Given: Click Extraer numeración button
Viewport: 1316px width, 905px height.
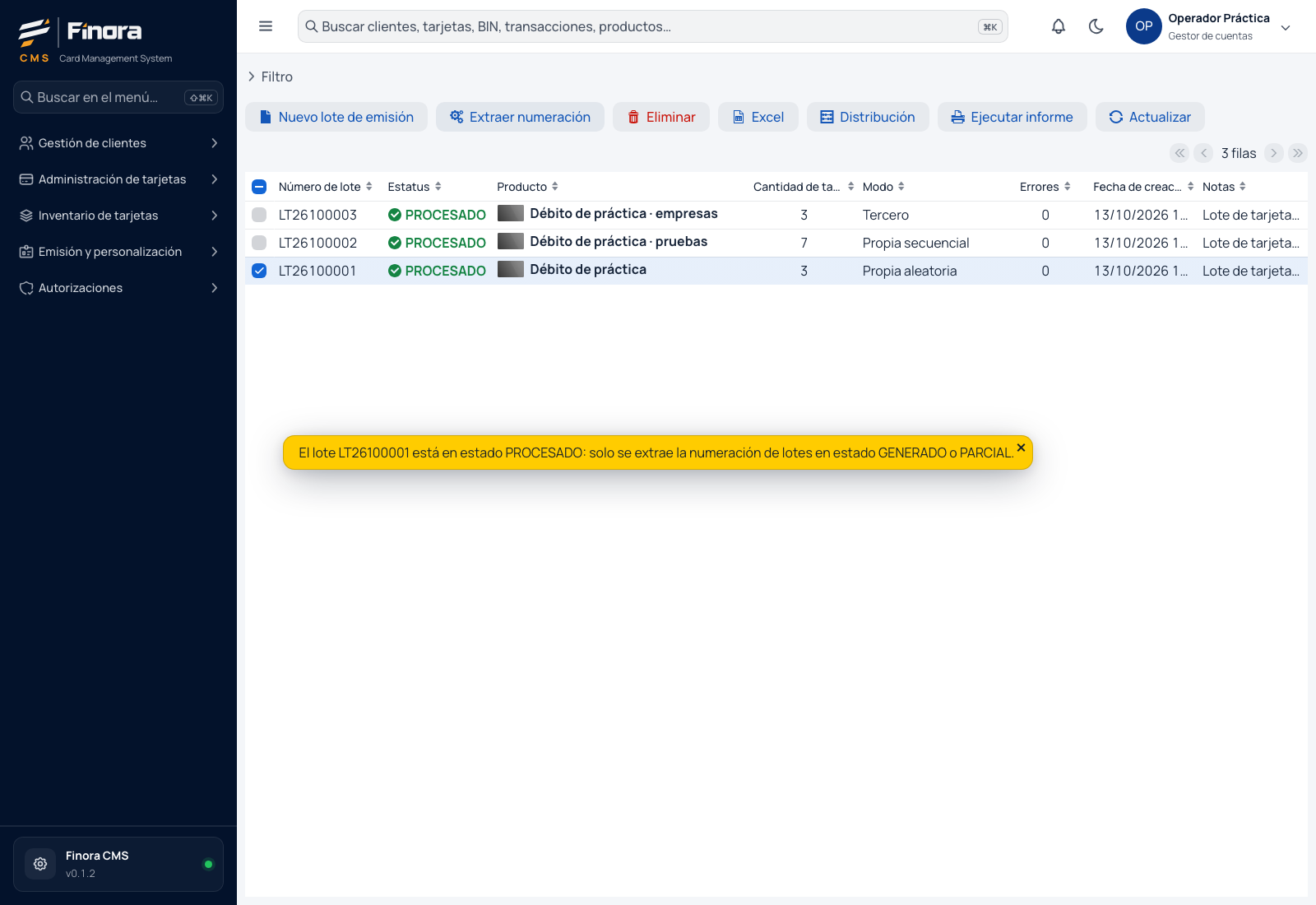Looking at the screenshot, I should [x=520, y=117].
